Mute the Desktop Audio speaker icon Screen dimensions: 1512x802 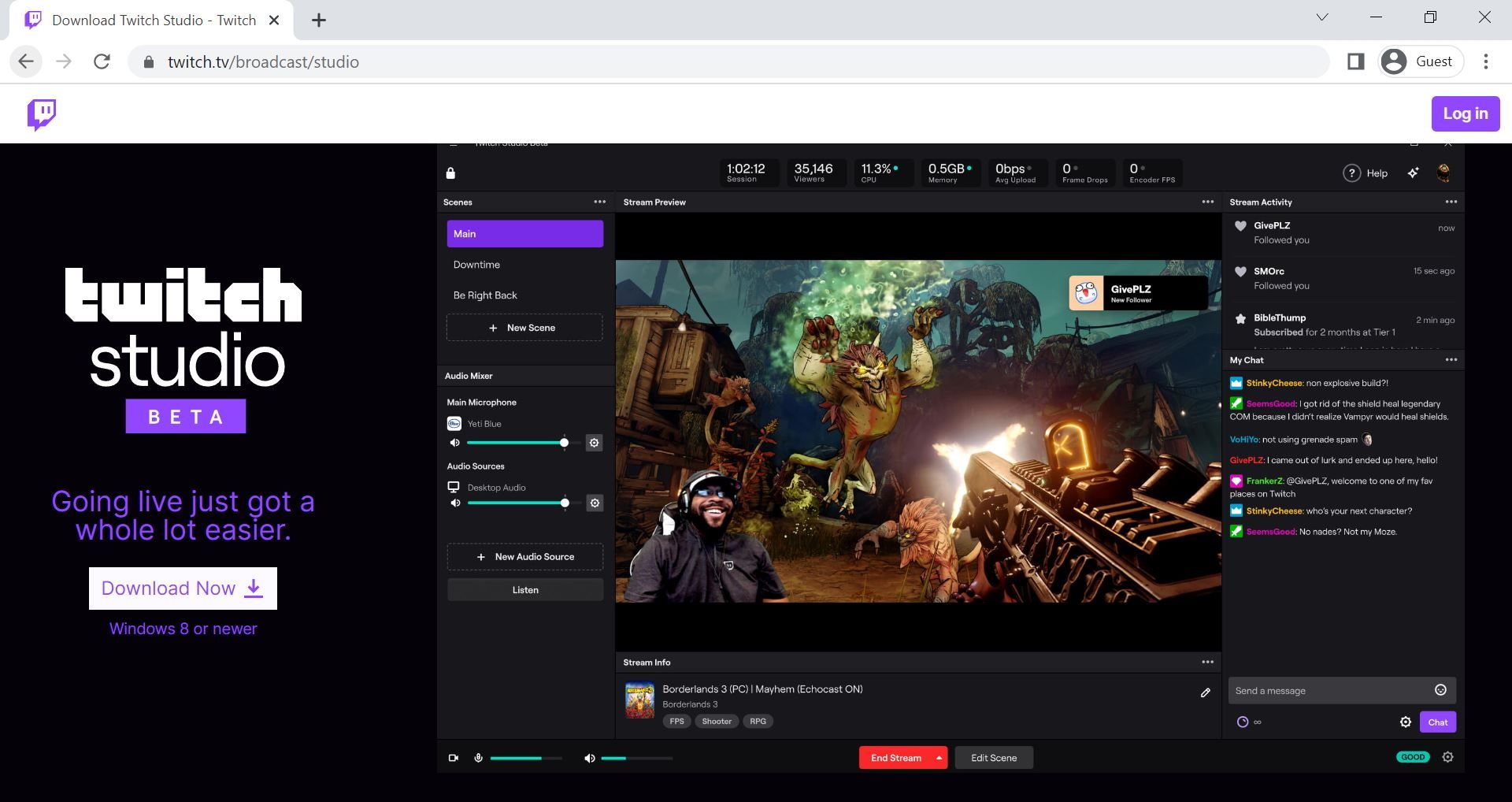tap(455, 503)
